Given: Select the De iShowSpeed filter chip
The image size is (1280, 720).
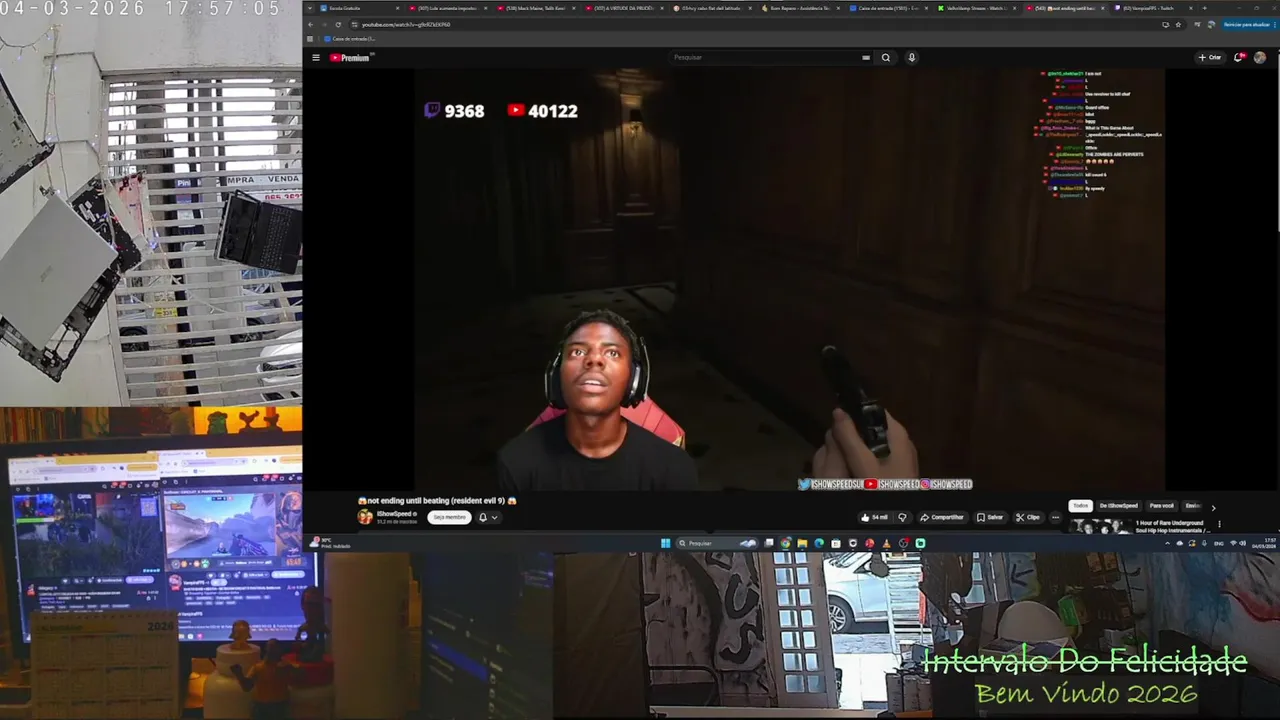Looking at the screenshot, I should pyautogui.click(x=1118, y=506).
